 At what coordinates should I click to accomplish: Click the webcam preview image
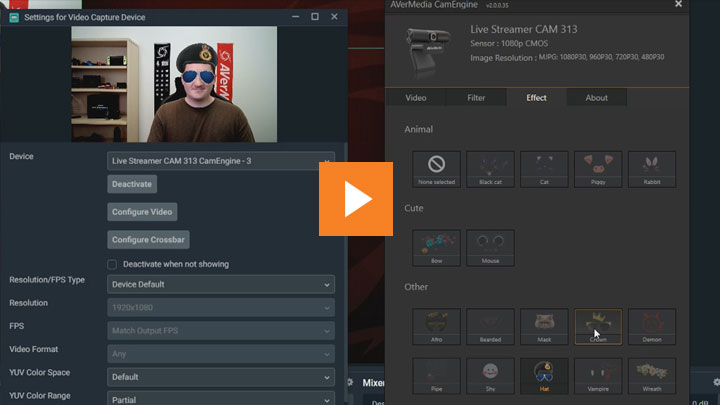pos(174,84)
